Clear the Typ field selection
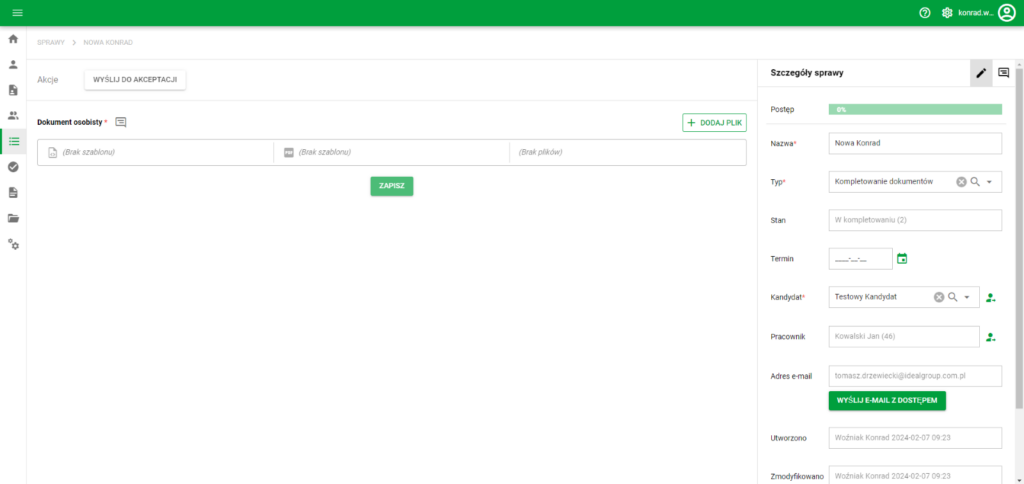The image size is (1024, 484). 961,182
